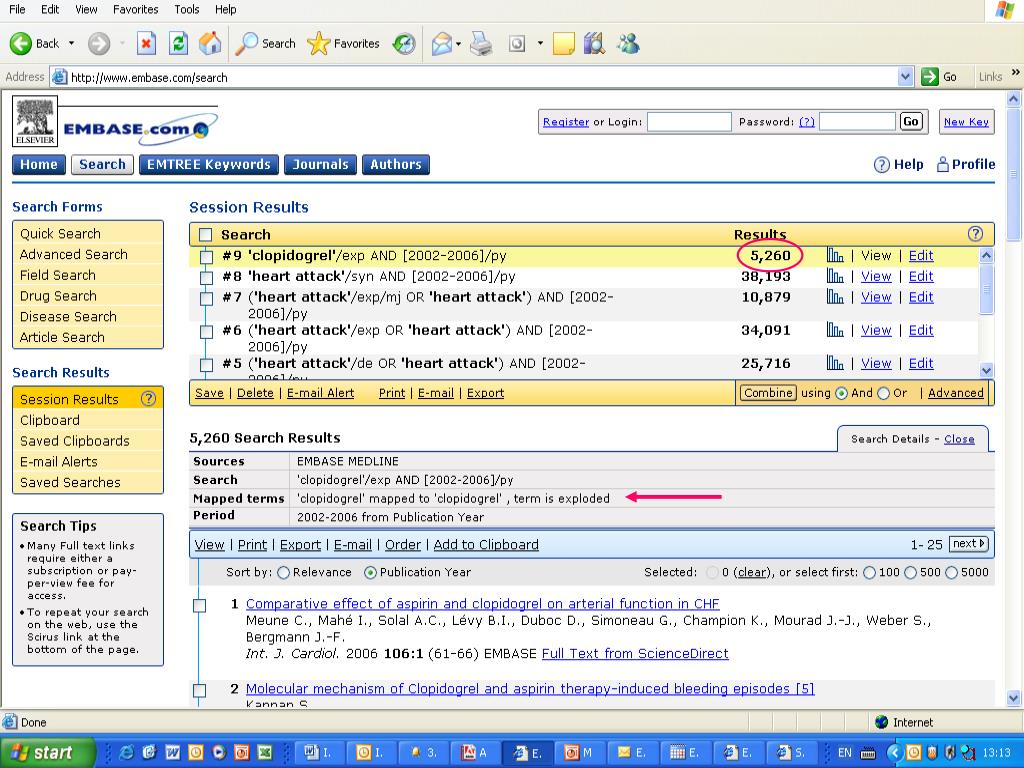Click the Combine button
Viewport: 1024px width, 768px height.
(x=768, y=392)
